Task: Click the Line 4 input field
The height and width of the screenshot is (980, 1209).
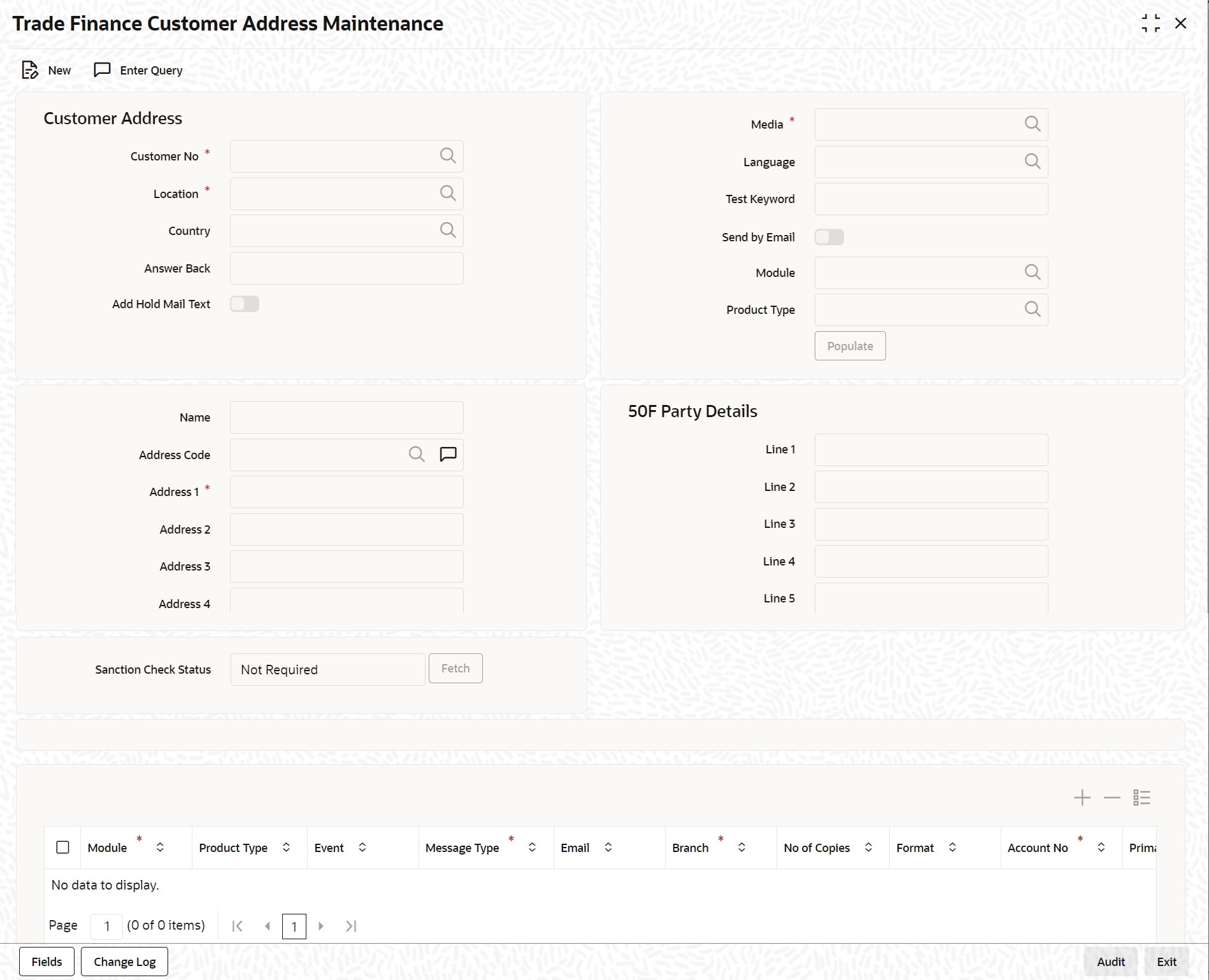Action: click(931, 561)
